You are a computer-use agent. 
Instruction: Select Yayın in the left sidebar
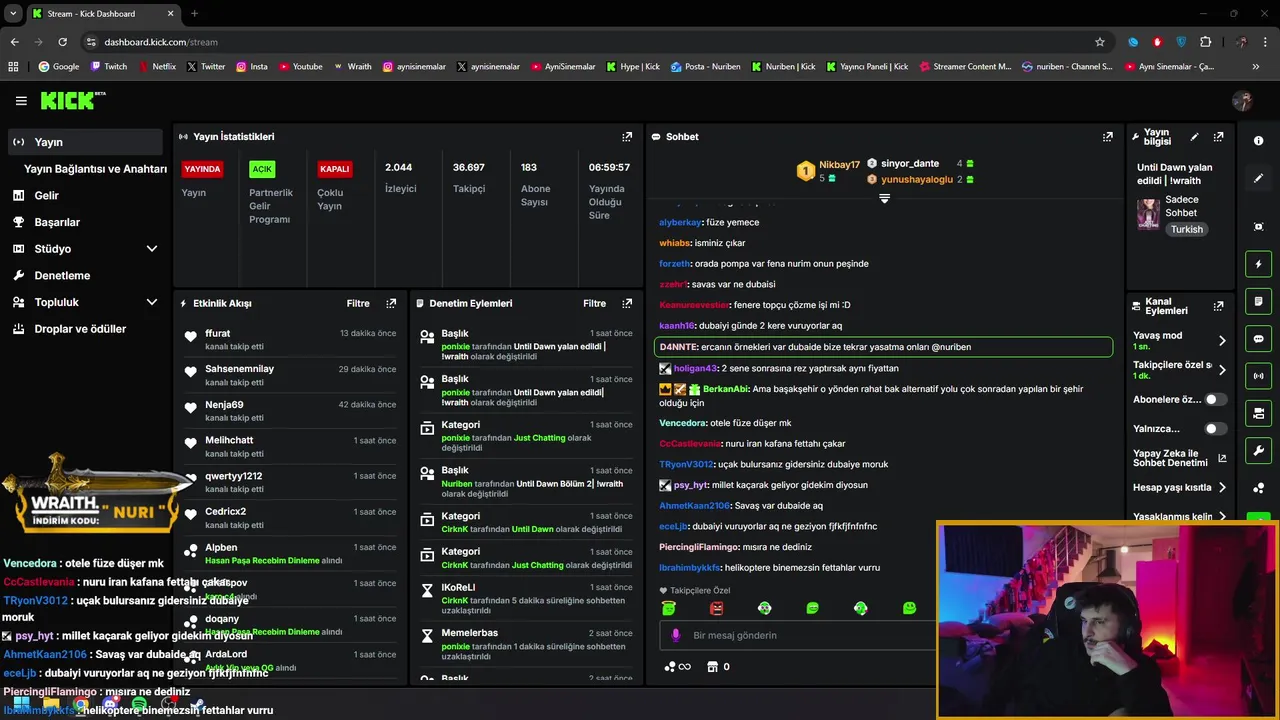tap(84, 142)
